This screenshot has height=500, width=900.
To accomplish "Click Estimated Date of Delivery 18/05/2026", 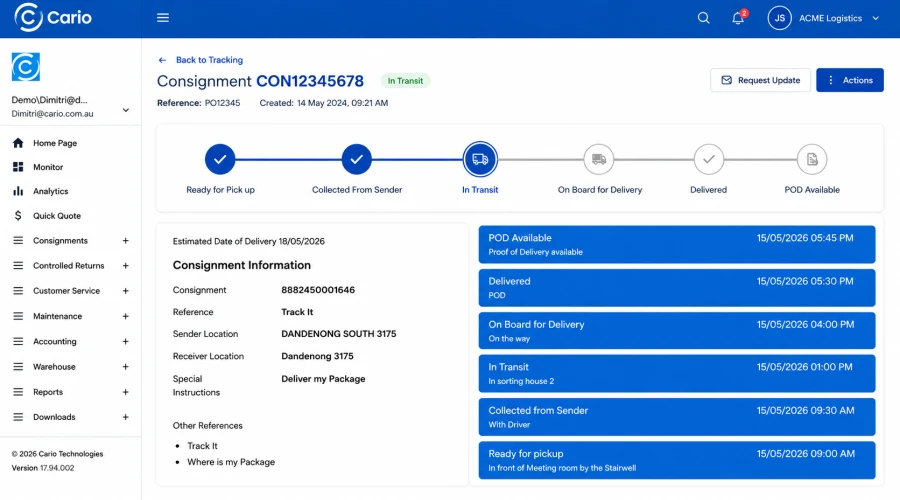I will [x=249, y=241].
